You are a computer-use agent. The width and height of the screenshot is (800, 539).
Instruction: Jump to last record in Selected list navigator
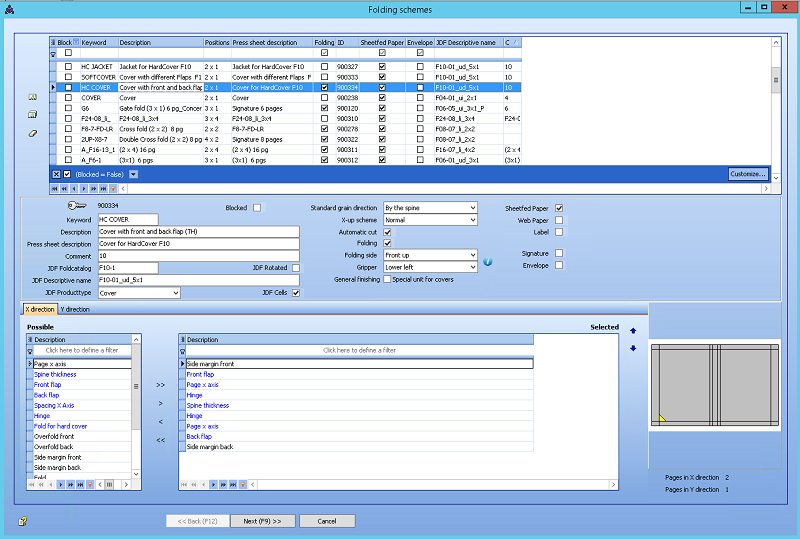233,484
